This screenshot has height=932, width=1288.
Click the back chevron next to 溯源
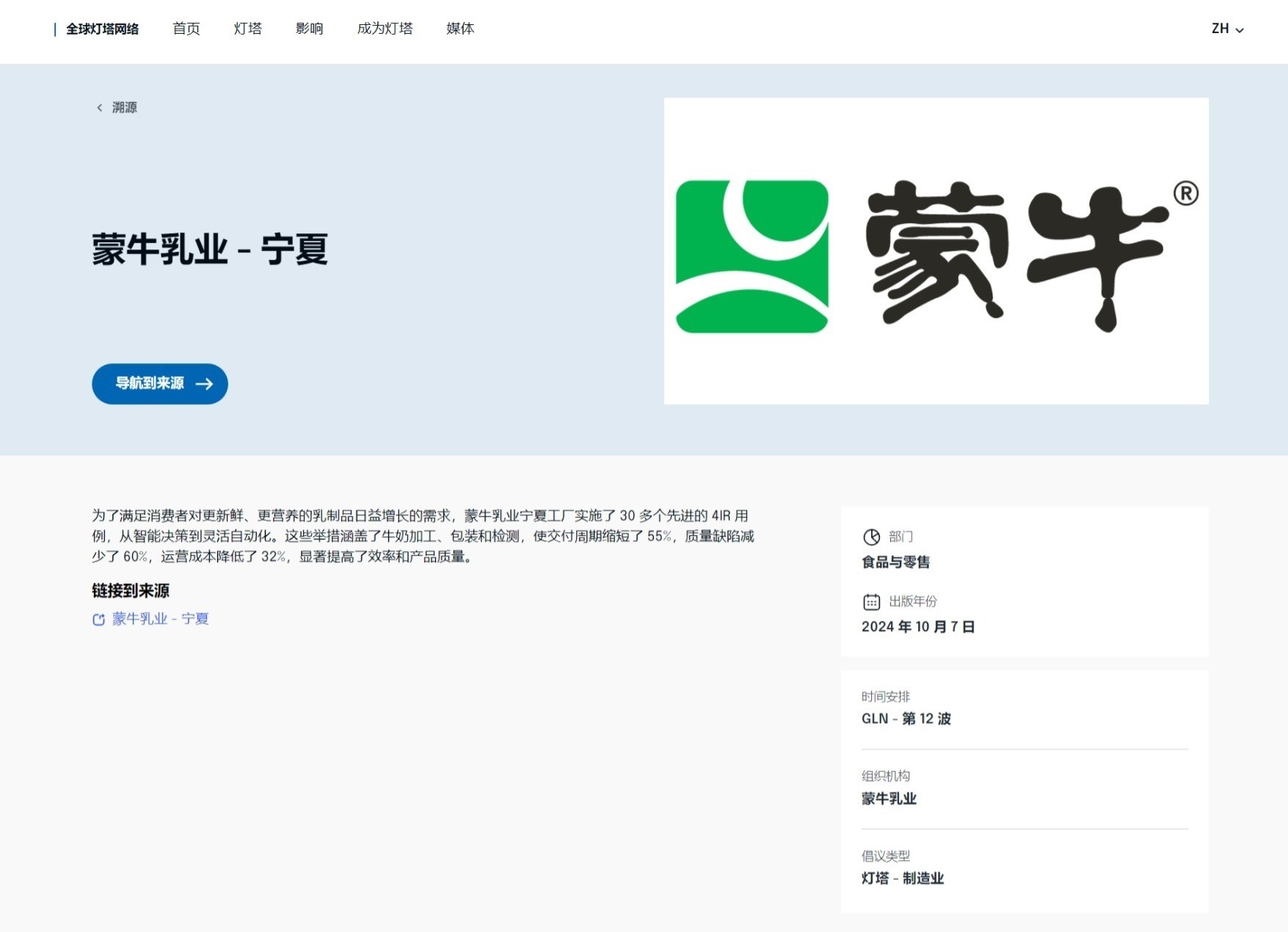click(99, 108)
